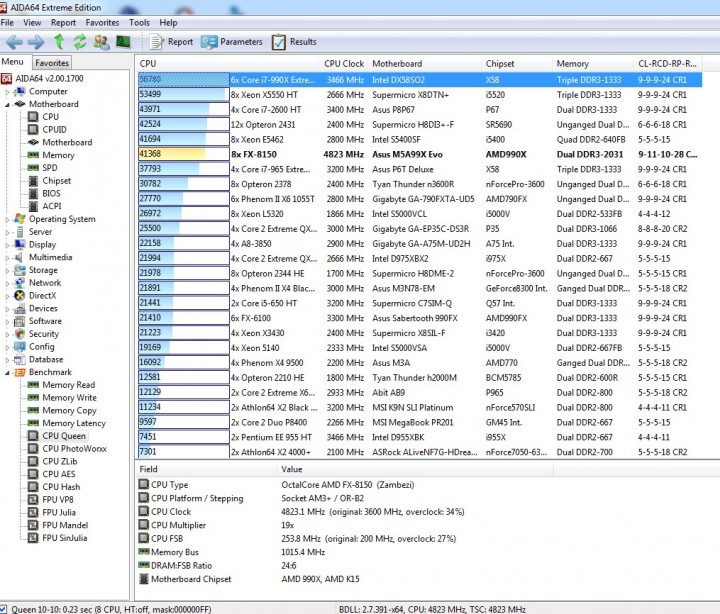Select the 8x Xeon X5550 HT row
This screenshot has width=720, height=614.
tap(420, 95)
